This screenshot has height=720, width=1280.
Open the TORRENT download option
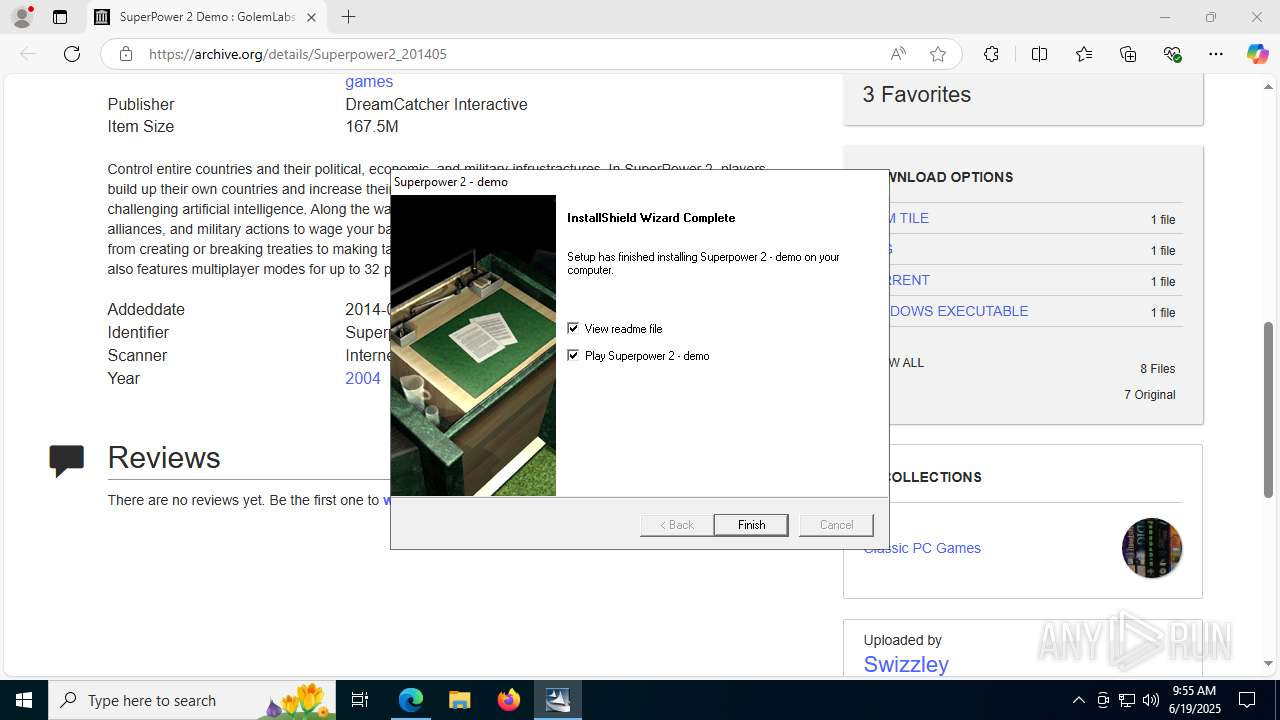point(908,280)
